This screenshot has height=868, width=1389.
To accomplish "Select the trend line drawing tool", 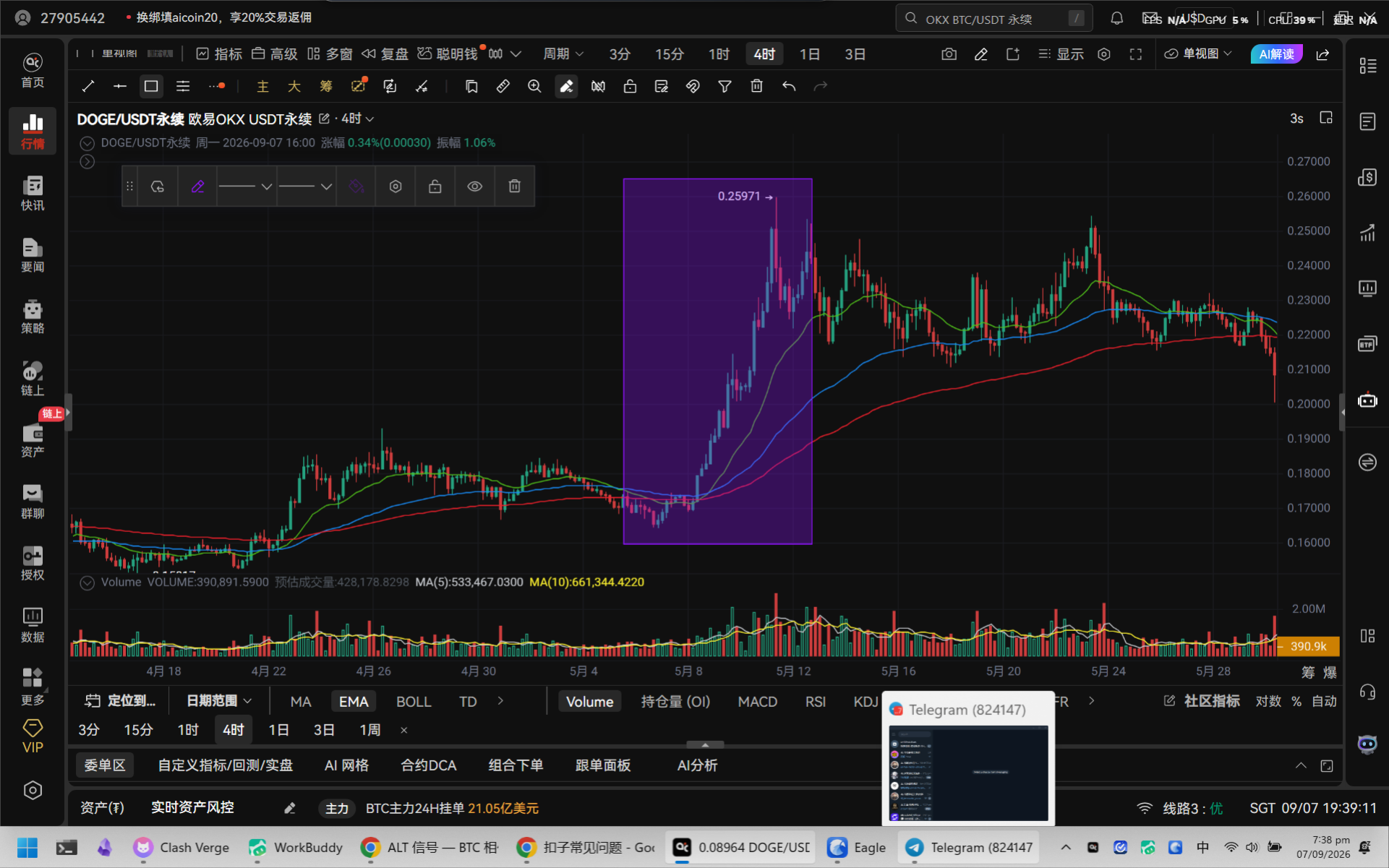I will 88,86.
